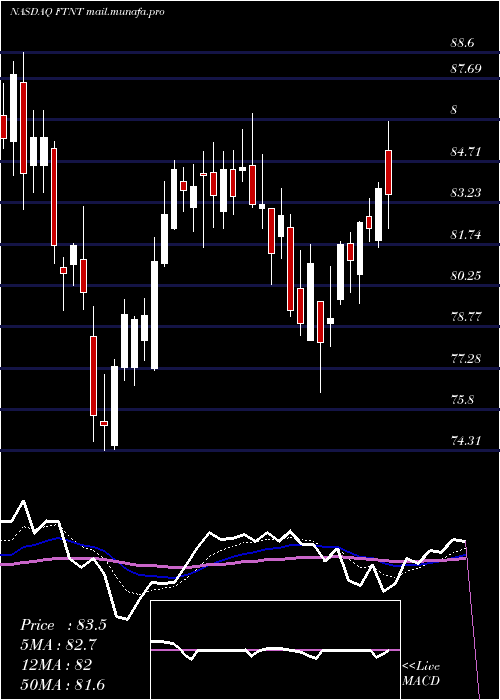Select the 75.8 price axis label
The height and width of the screenshot is (700, 500).
[462, 400]
